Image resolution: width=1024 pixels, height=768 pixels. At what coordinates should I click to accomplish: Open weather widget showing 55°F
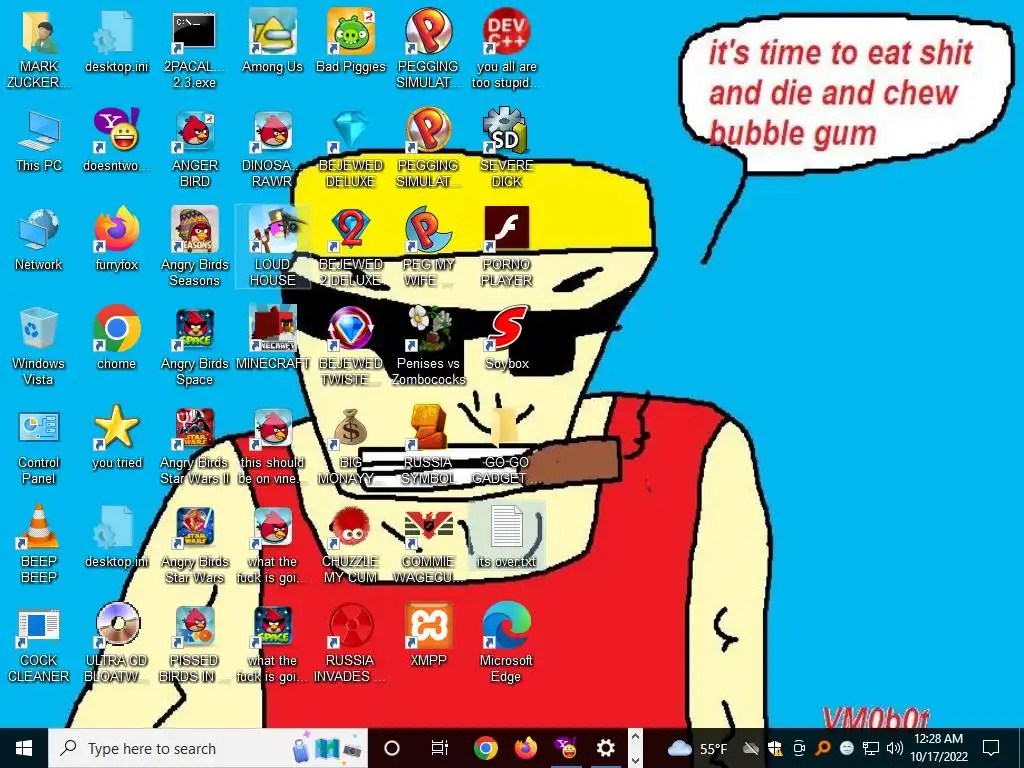pos(697,748)
